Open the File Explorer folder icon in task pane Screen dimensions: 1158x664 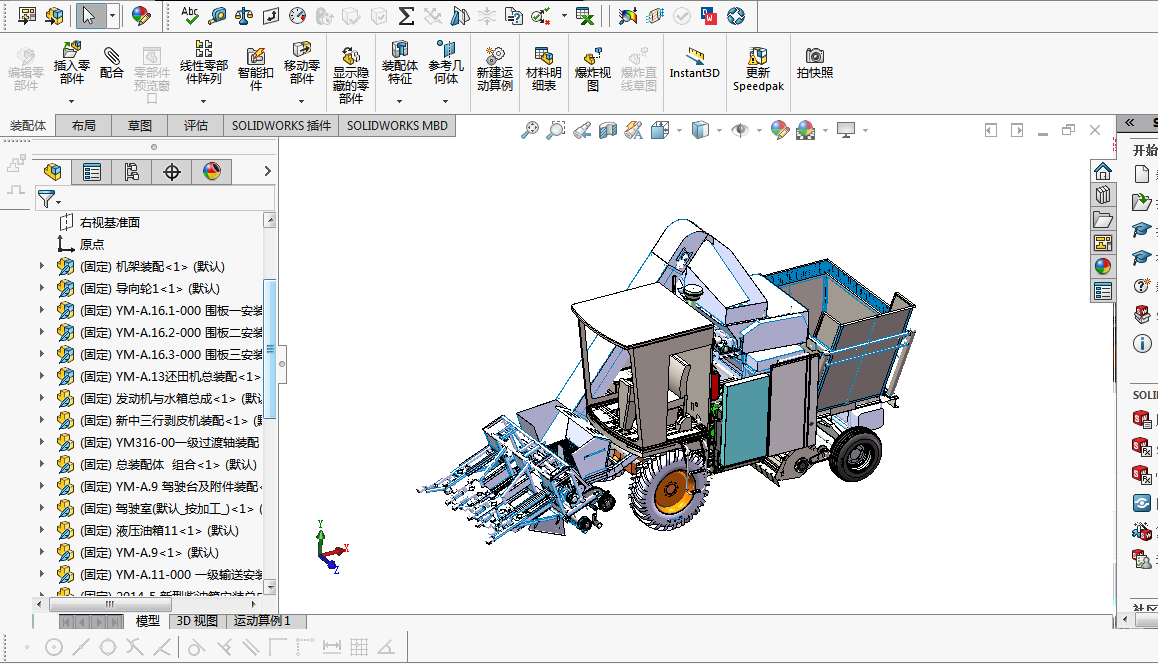(x=1103, y=219)
